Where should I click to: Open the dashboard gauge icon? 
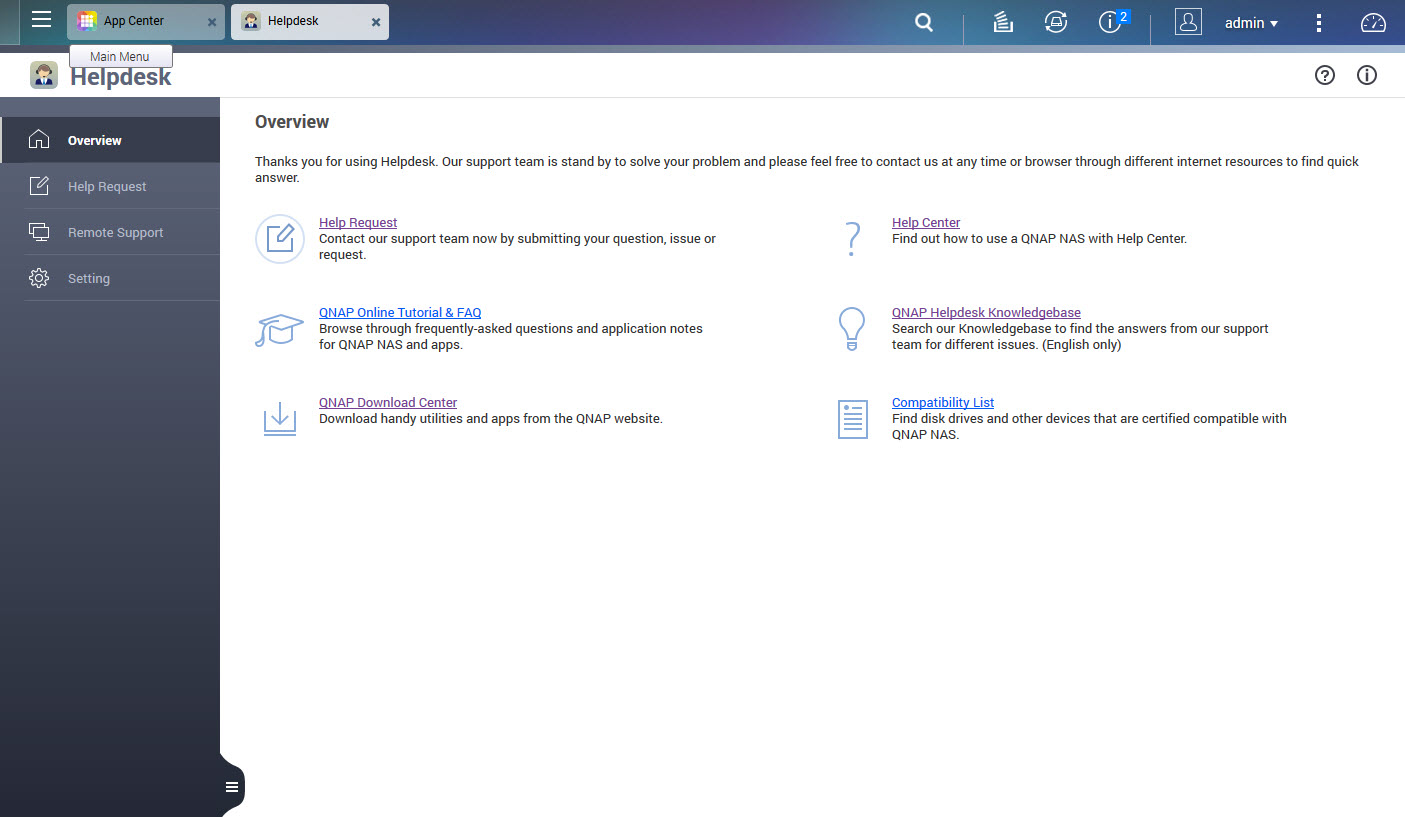(1373, 22)
